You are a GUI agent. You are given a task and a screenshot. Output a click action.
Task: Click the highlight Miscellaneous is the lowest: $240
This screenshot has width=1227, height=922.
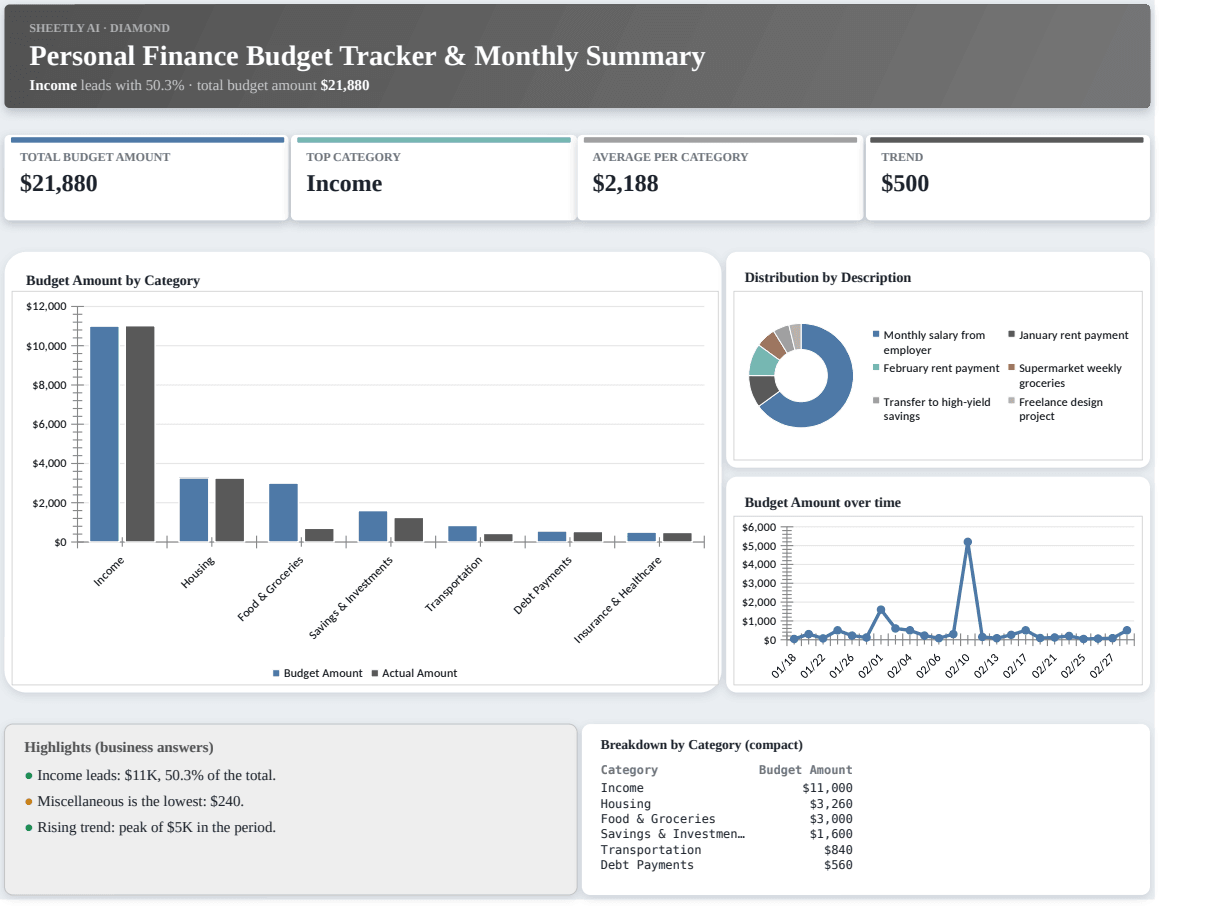pyautogui.click(x=141, y=801)
